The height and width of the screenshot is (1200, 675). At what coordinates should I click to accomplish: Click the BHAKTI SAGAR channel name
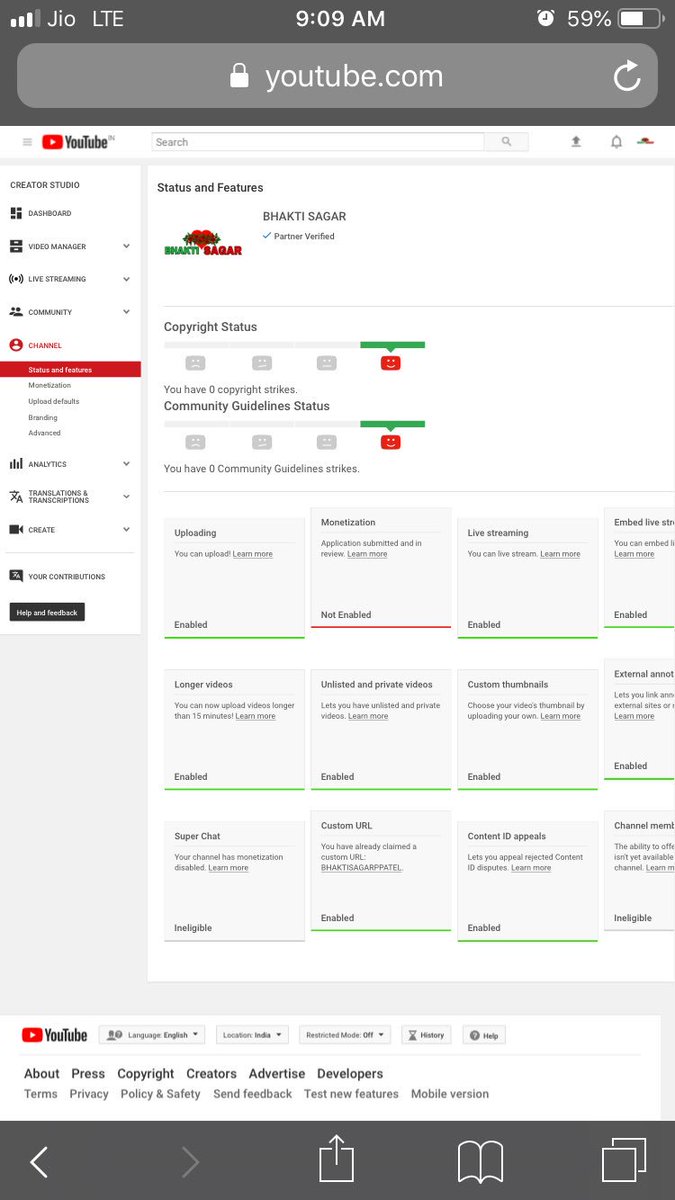click(x=304, y=216)
